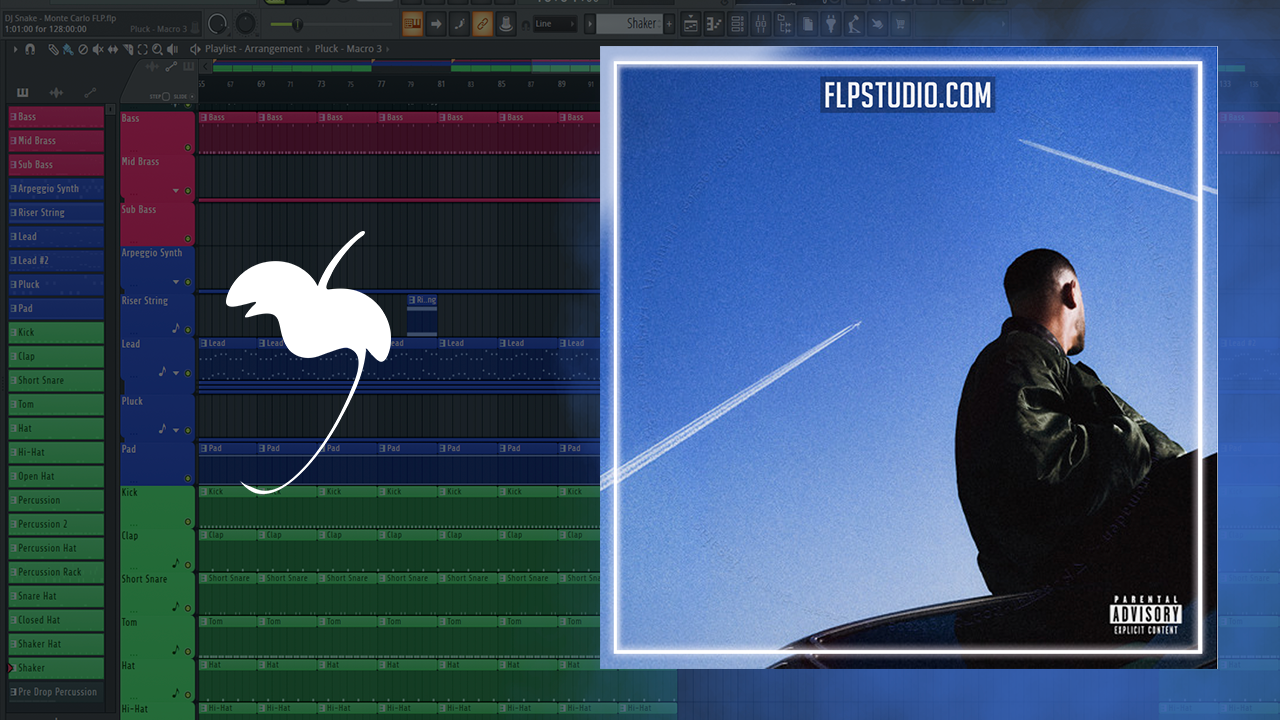Select the Arpeggio Synth pattern
The image size is (1280, 720).
click(x=56, y=189)
